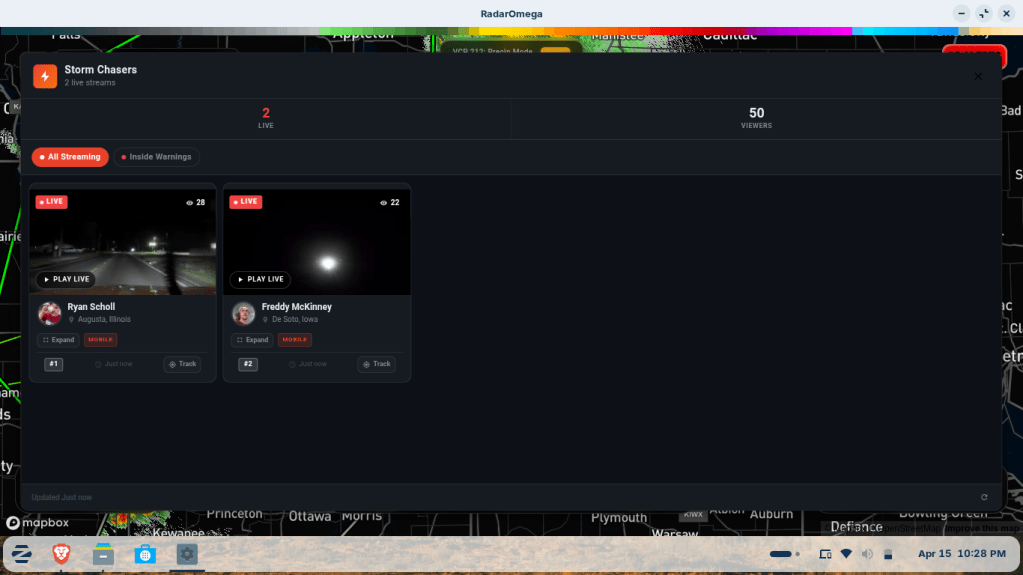Click Freddy McKinney's profile avatar
The width and height of the screenshot is (1023, 575).
(x=244, y=313)
